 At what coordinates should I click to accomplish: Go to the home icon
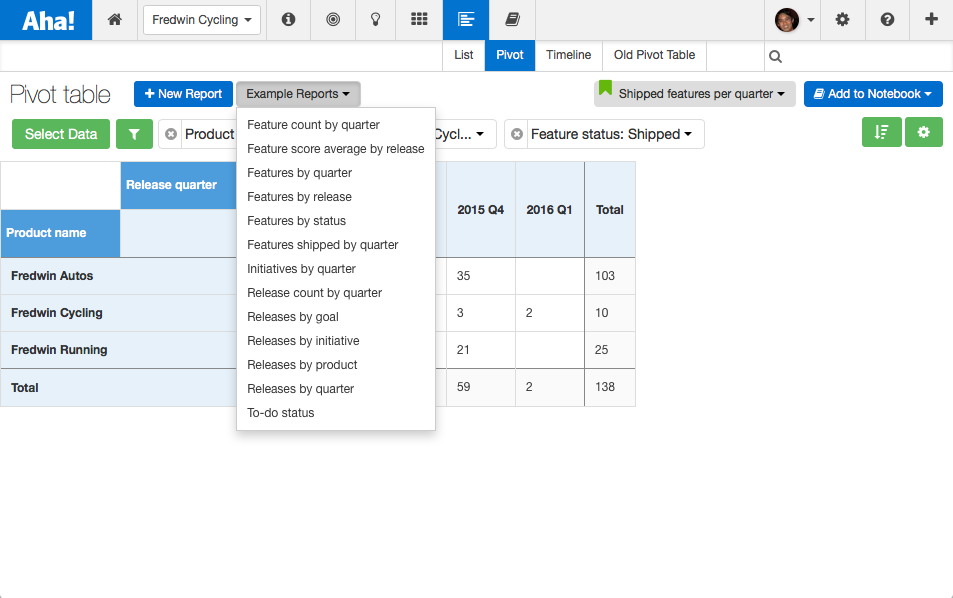click(x=114, y=20)
